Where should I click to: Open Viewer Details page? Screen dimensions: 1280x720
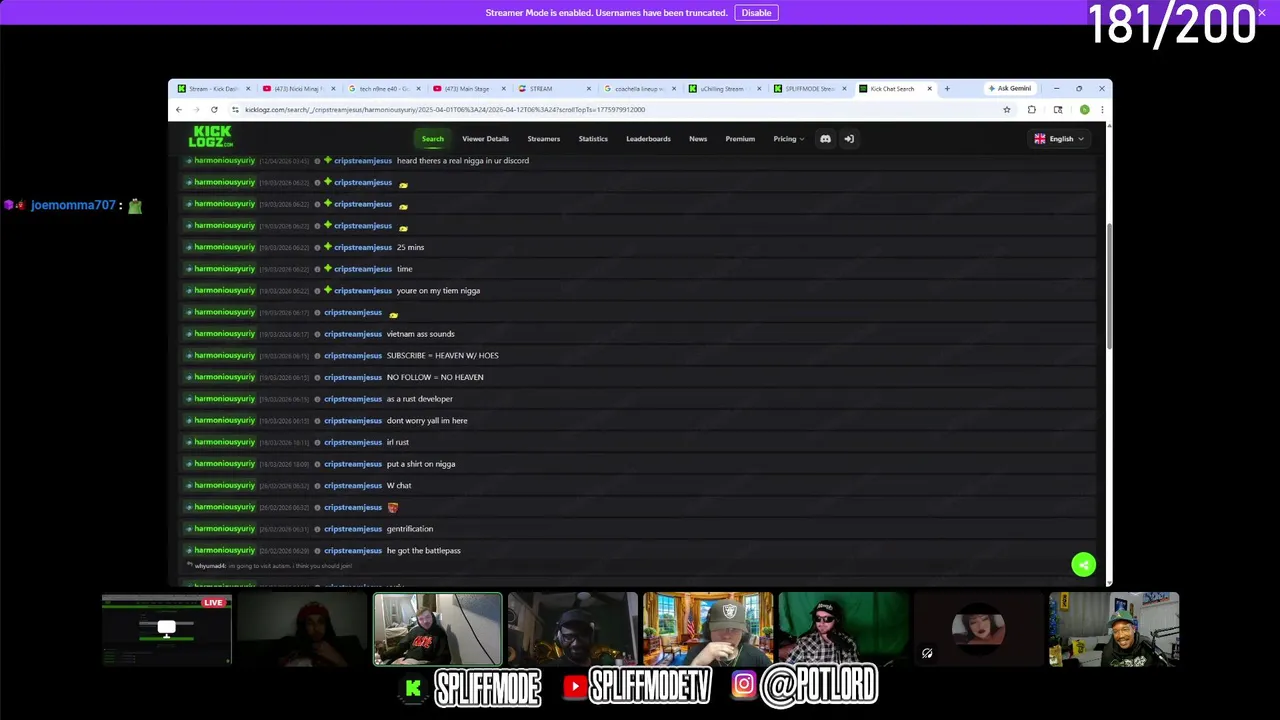pyautogui.click(x=485, y=139)
